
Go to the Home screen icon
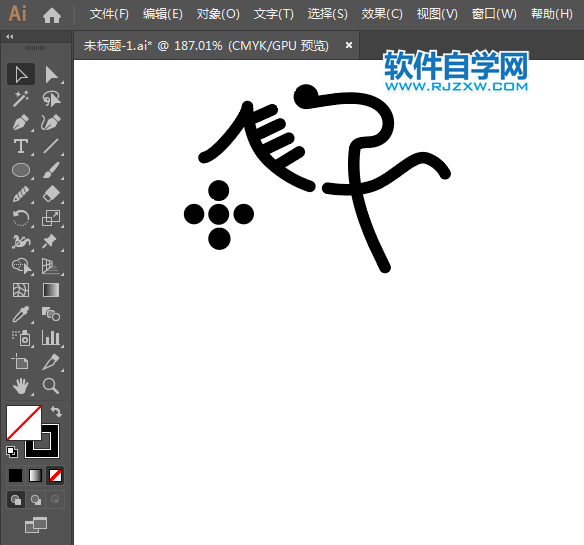52,15
